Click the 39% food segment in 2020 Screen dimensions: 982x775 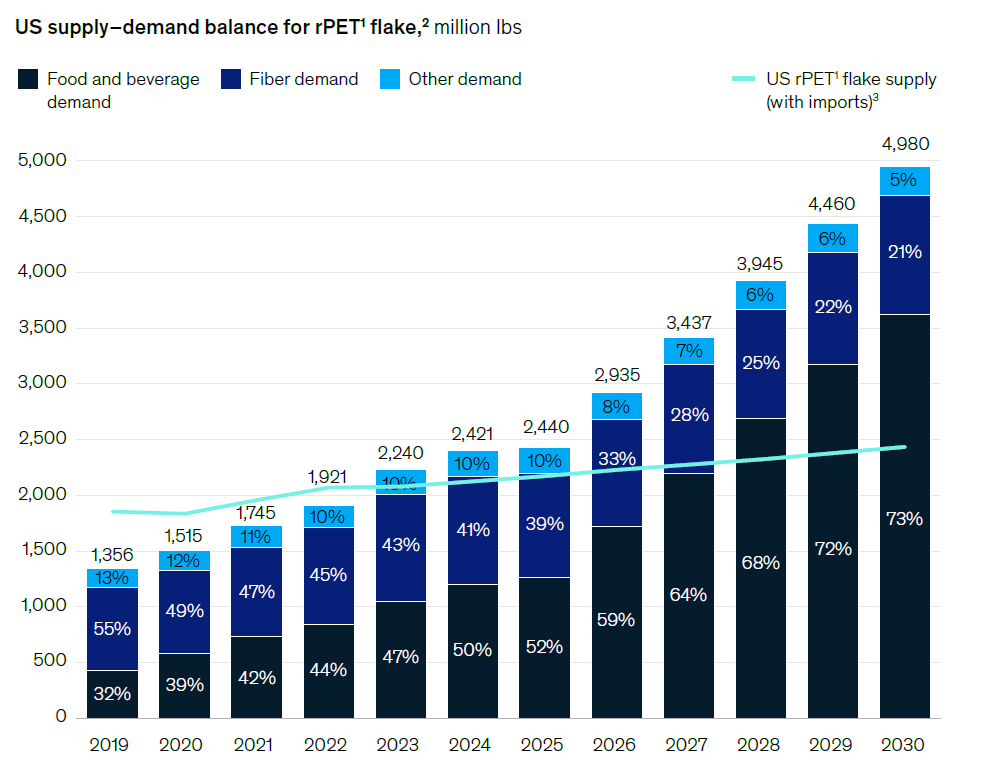185,685
